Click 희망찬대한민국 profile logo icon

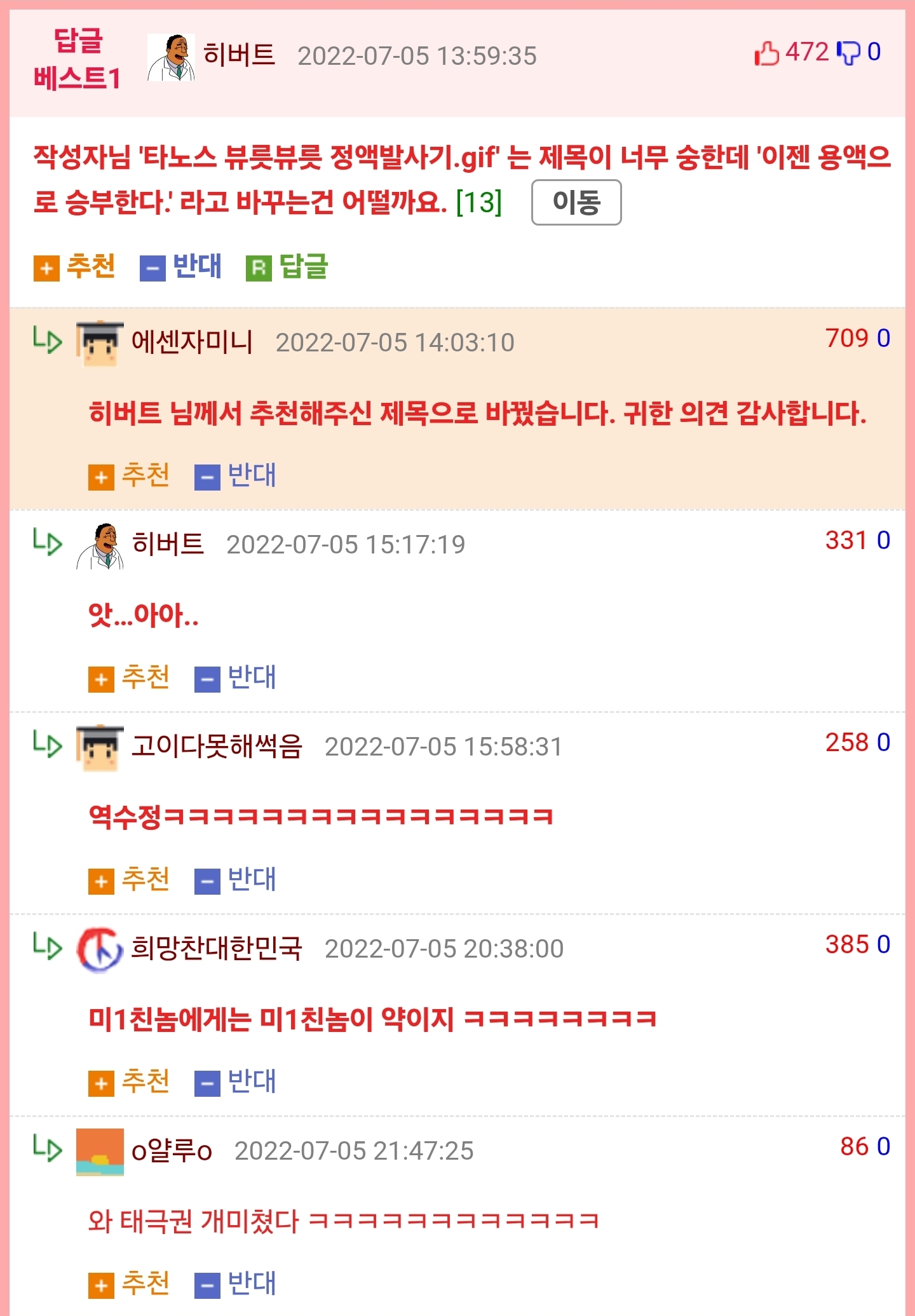(x=100, y=950)
